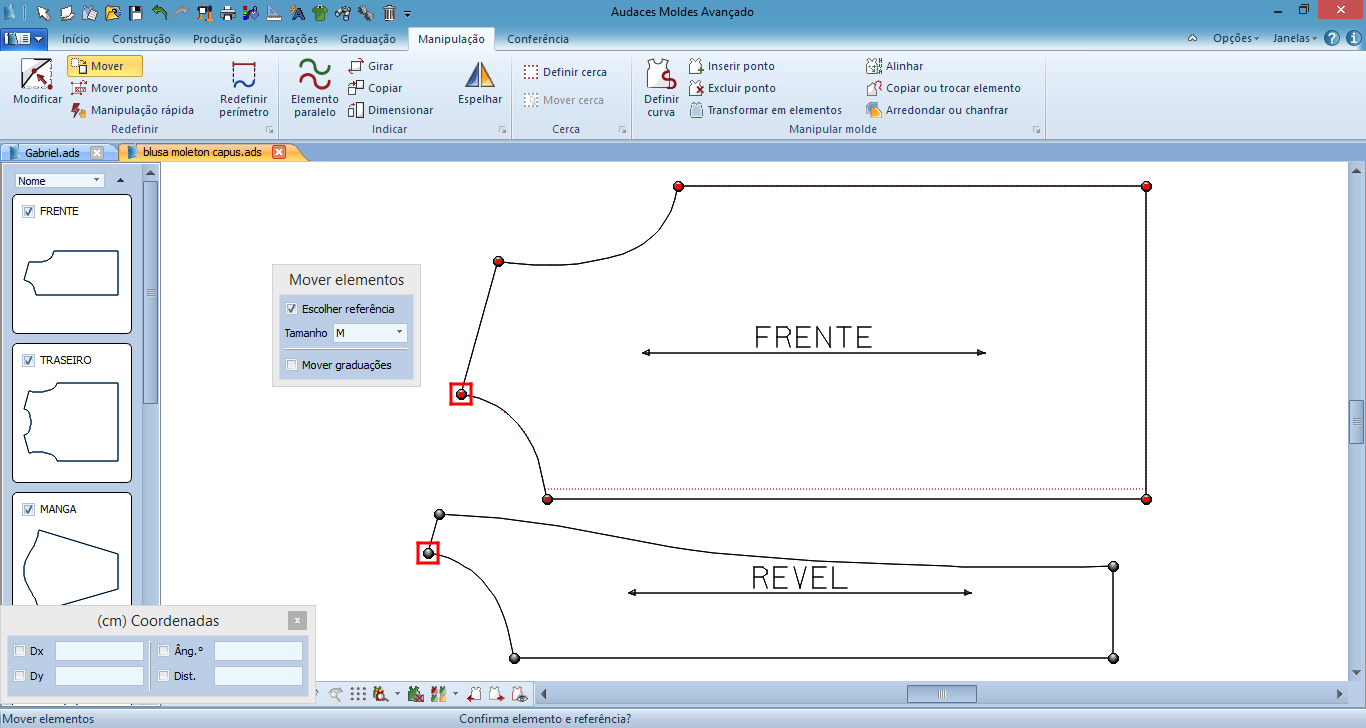1366x728 pixels.
Task: Open the Gabriel.ads document tab
Action: click(x=52, y=152)
